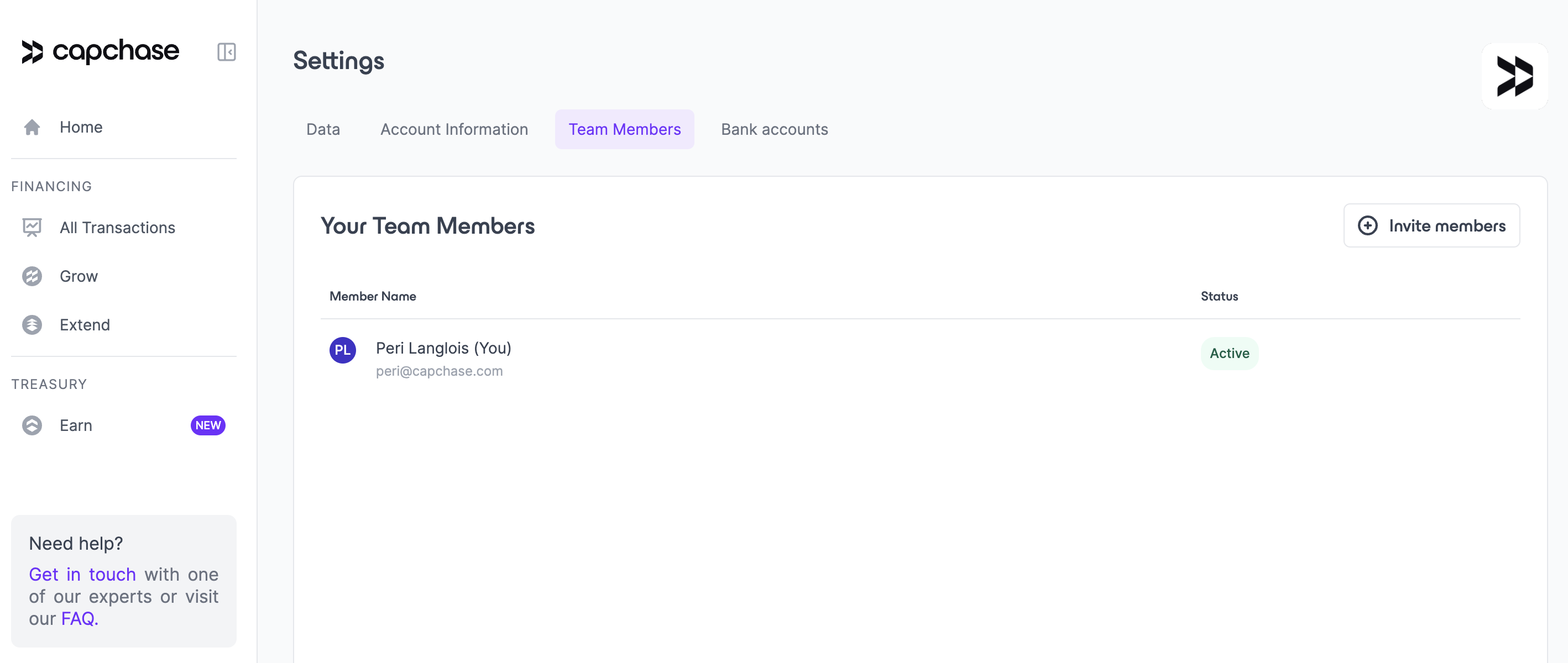Click the Need help? heading

[76, 543]
